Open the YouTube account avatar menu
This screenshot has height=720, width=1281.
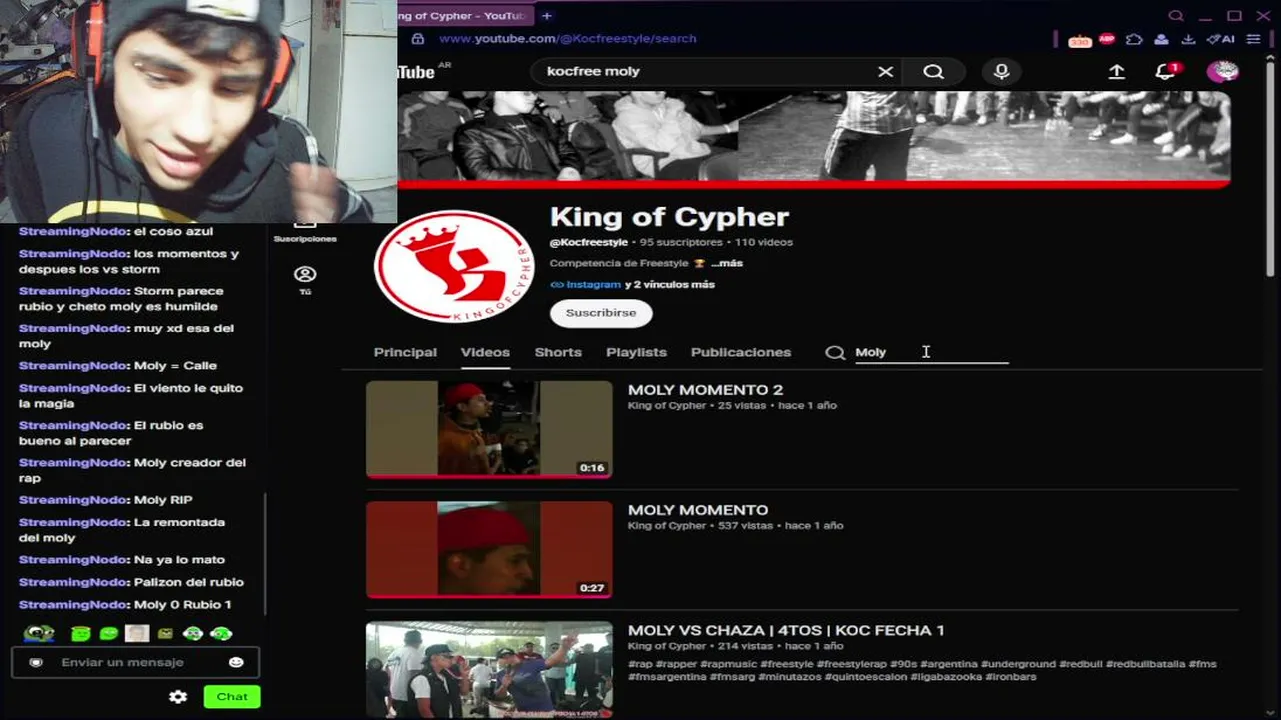[x=1223, y=71]
